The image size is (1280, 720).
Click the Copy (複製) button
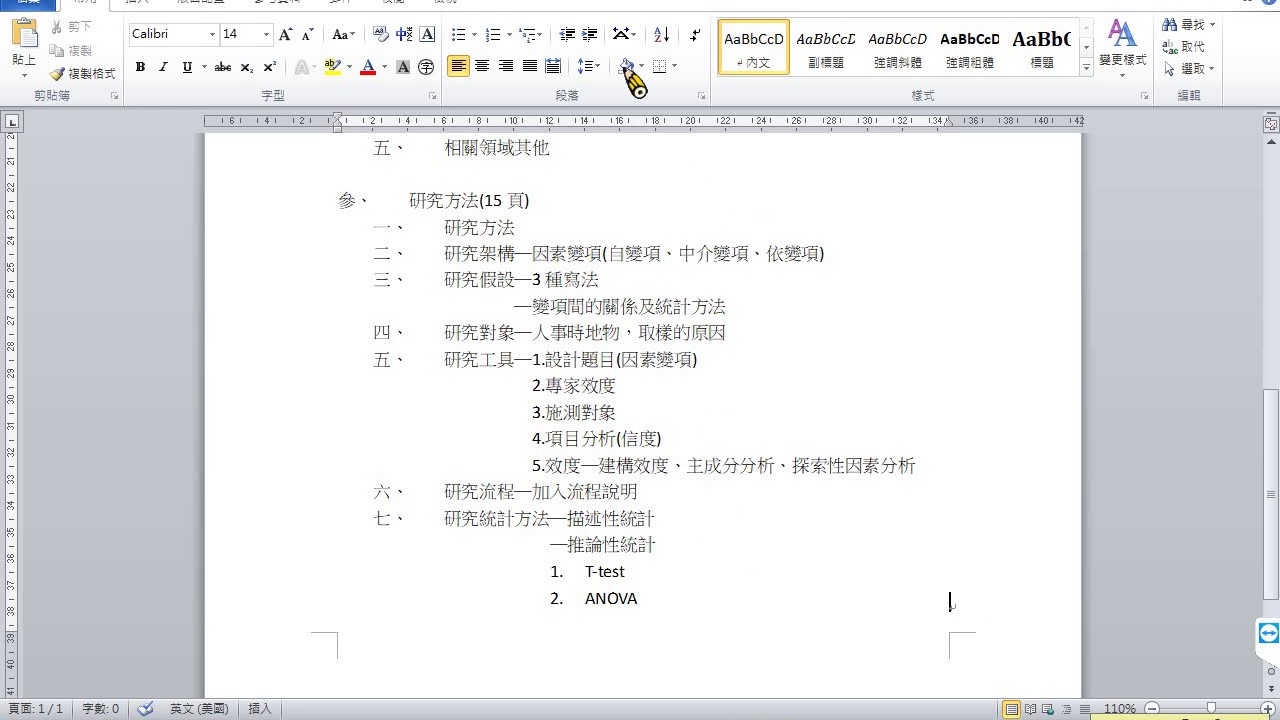click(70, 50)
